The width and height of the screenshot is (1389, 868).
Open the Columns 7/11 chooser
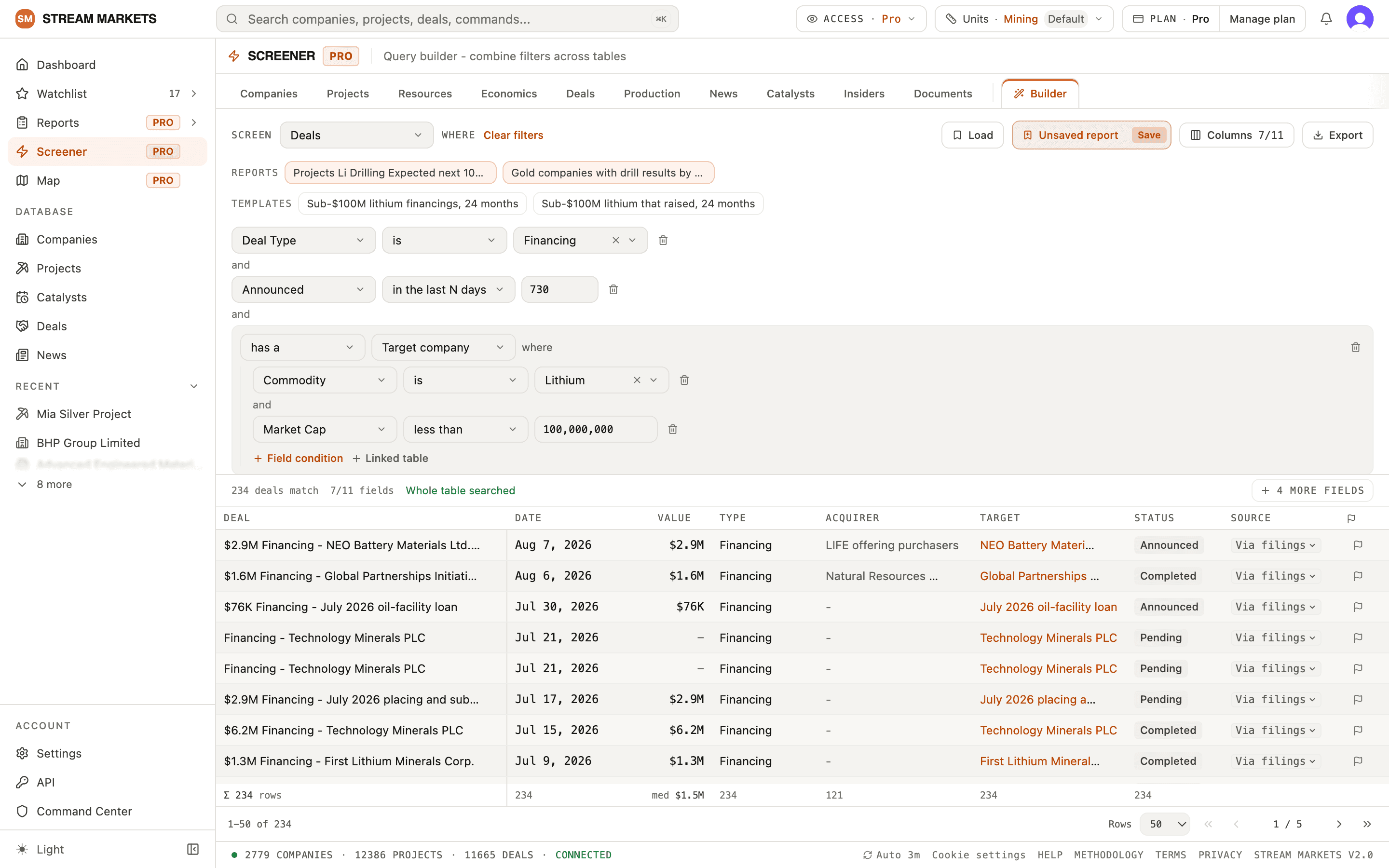tap(1236, 135)
